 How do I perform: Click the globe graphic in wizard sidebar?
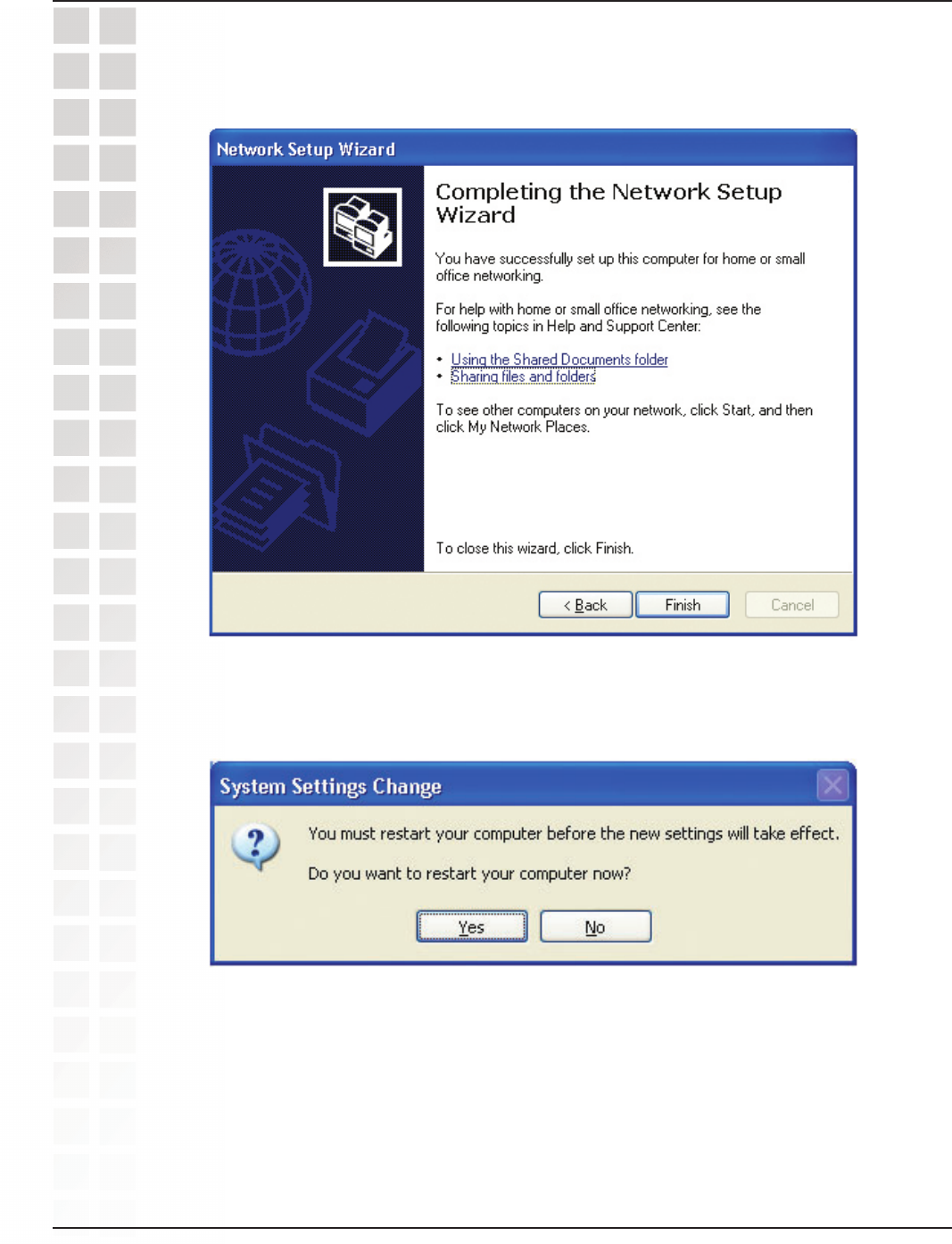tap(261, 291)
